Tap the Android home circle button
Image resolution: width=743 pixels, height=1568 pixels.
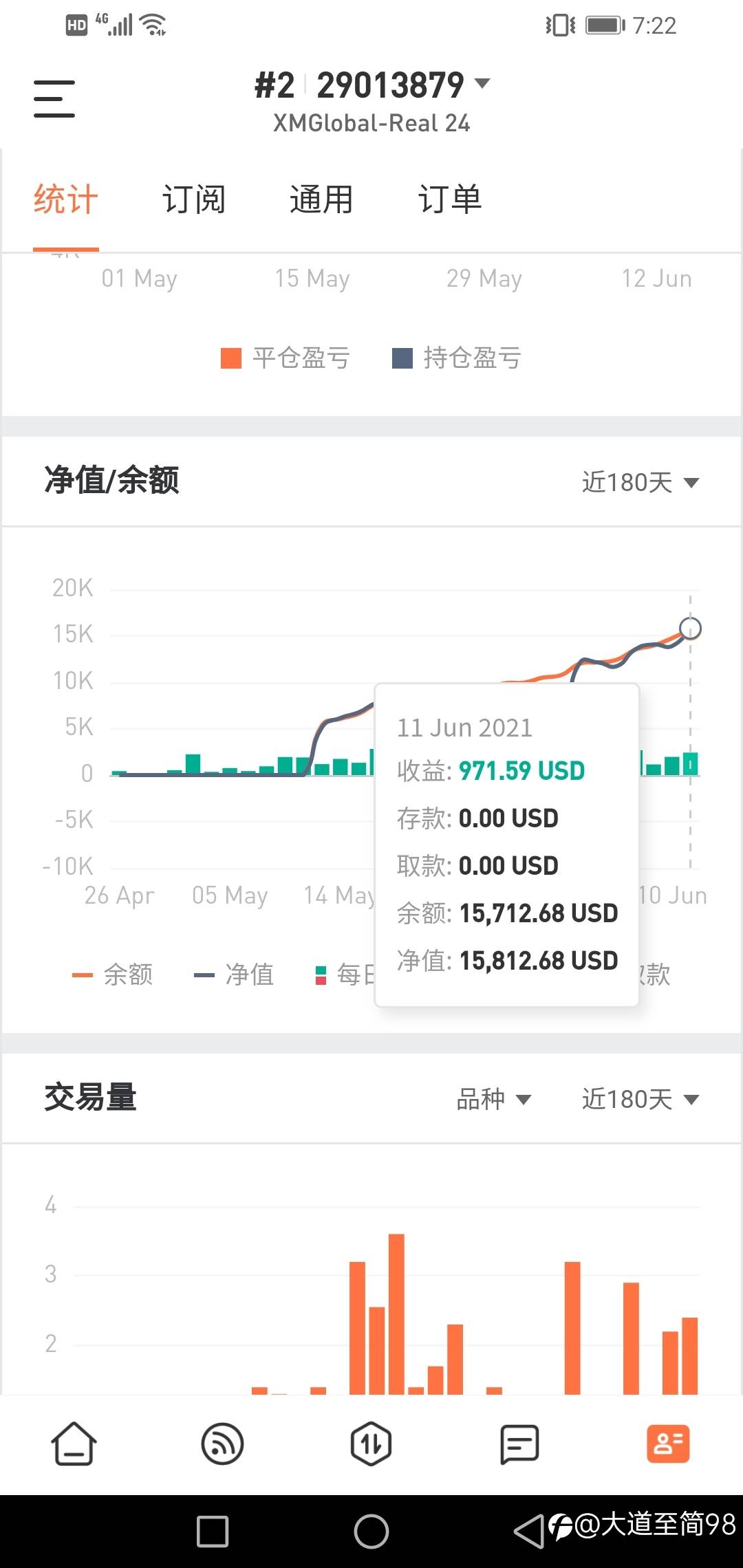click(x=371, y=1532)
